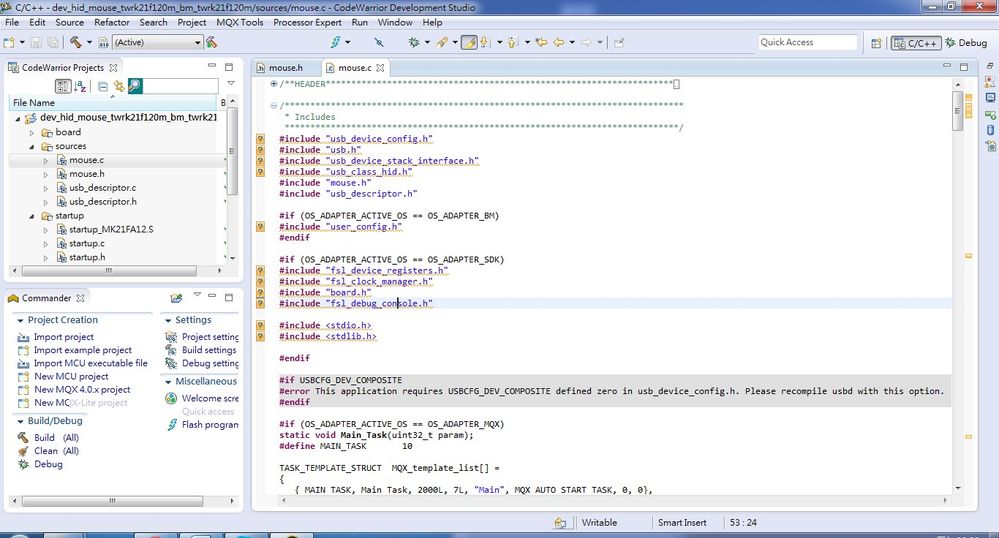Collapse the sources folder in tree
This screenshot has height=538, width=999.
point(31,147)
